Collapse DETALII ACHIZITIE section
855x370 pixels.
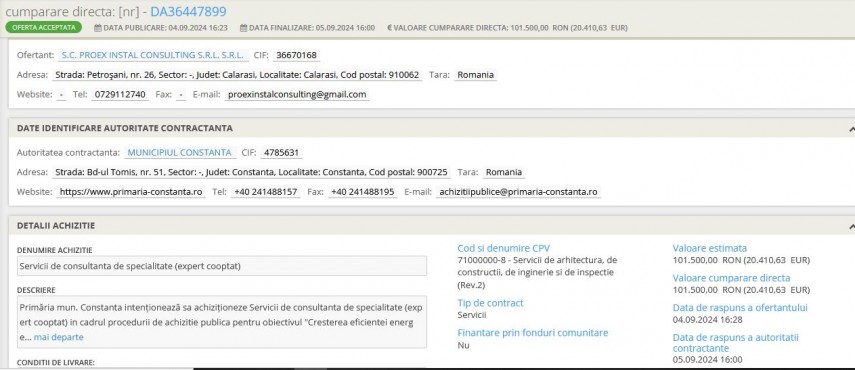[x=852, y=226]
